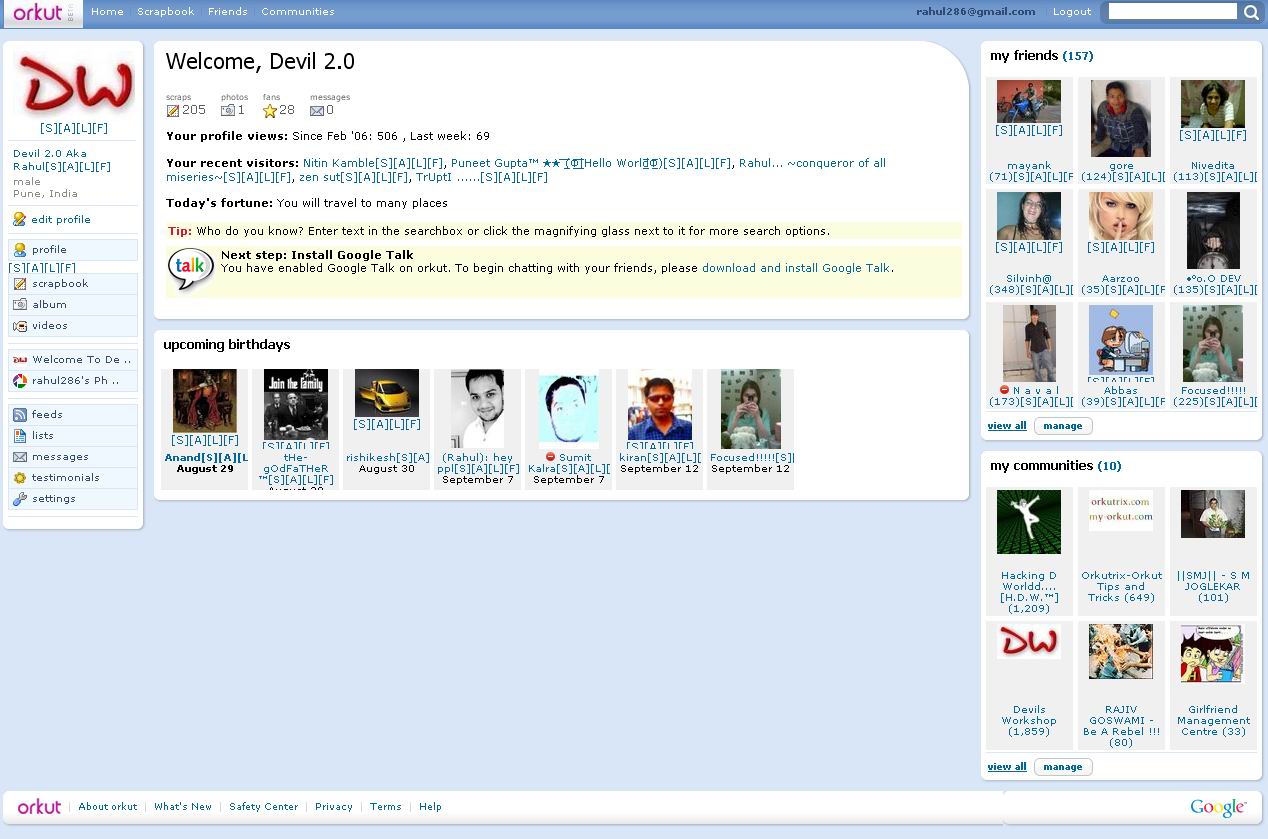Click into the header search box
The width and height of the screenshot is (1268, 839).
(1173, 12)
